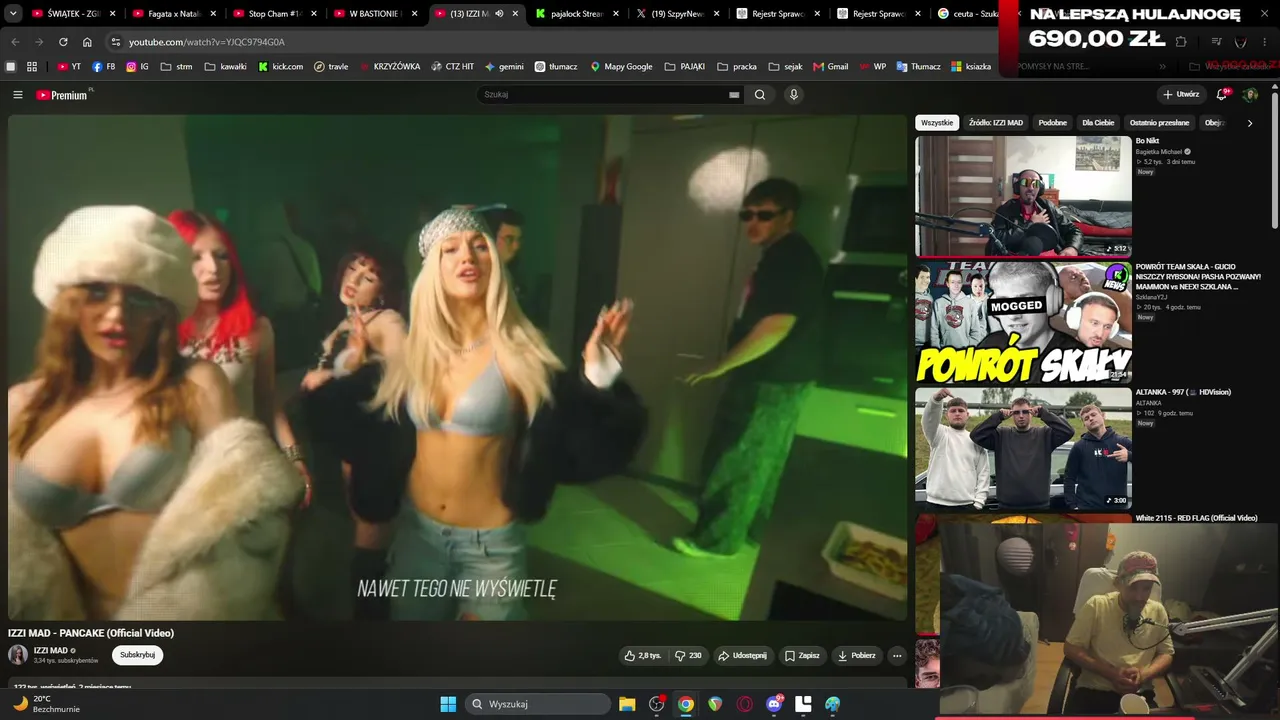
Task: Switch to the SzpyrNews X tab
Action: point(678,14)
